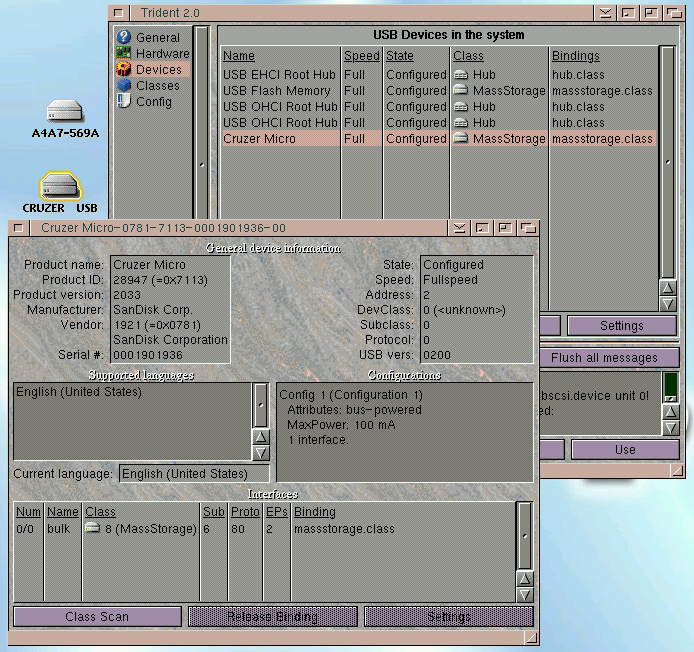Click Supported languages list up arrow

[x=261, y=437]
